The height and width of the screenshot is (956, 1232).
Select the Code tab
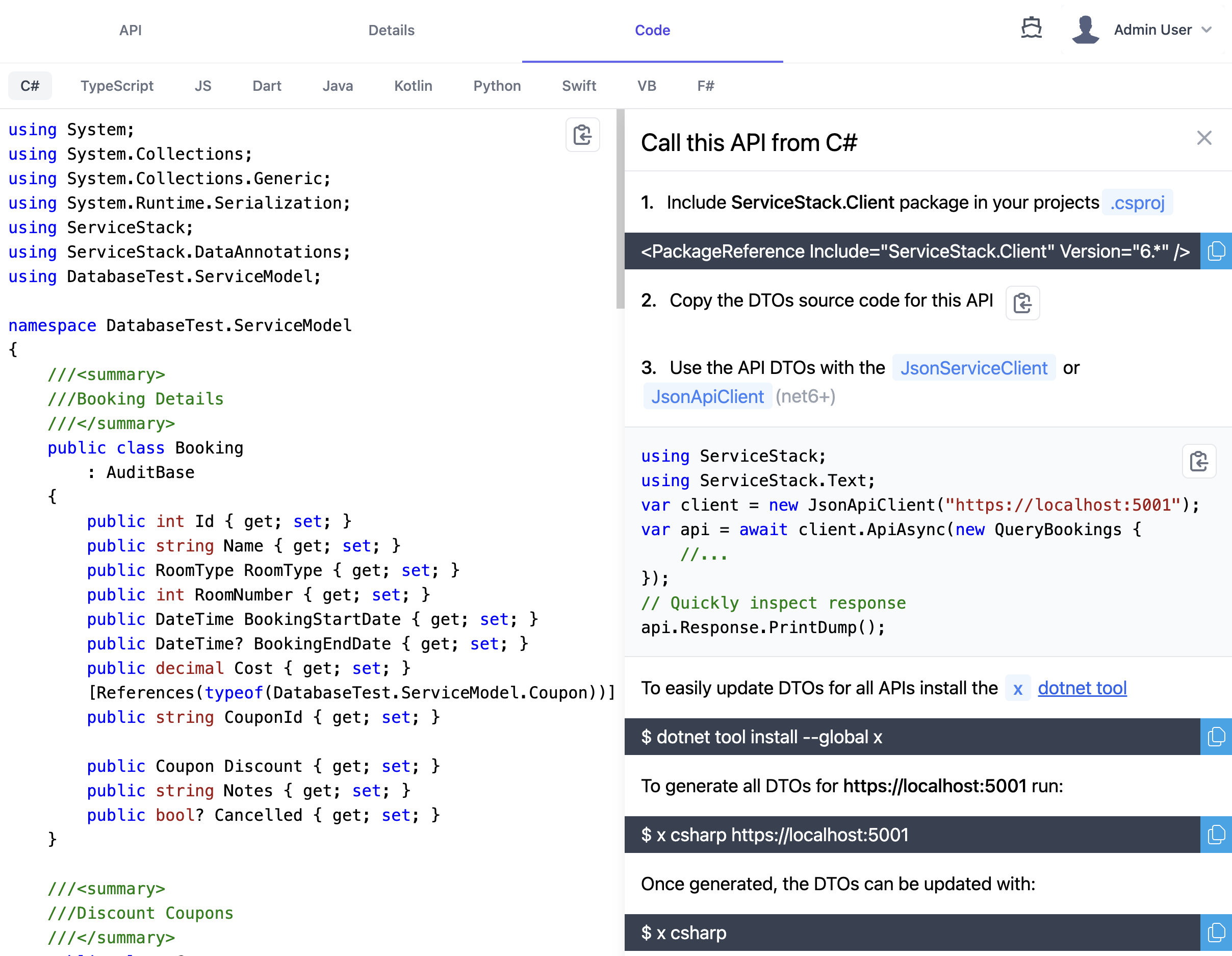point(652,31)
